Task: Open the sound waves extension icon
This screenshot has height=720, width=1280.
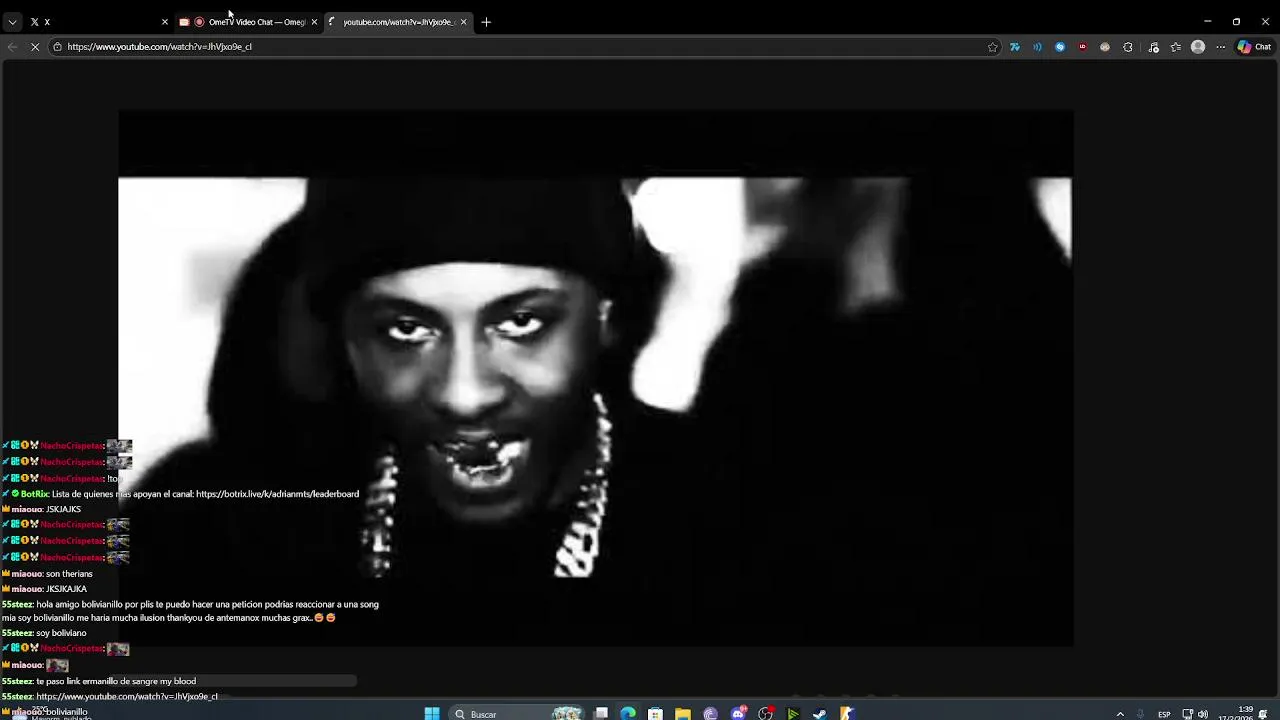Action: point(1037,47)
